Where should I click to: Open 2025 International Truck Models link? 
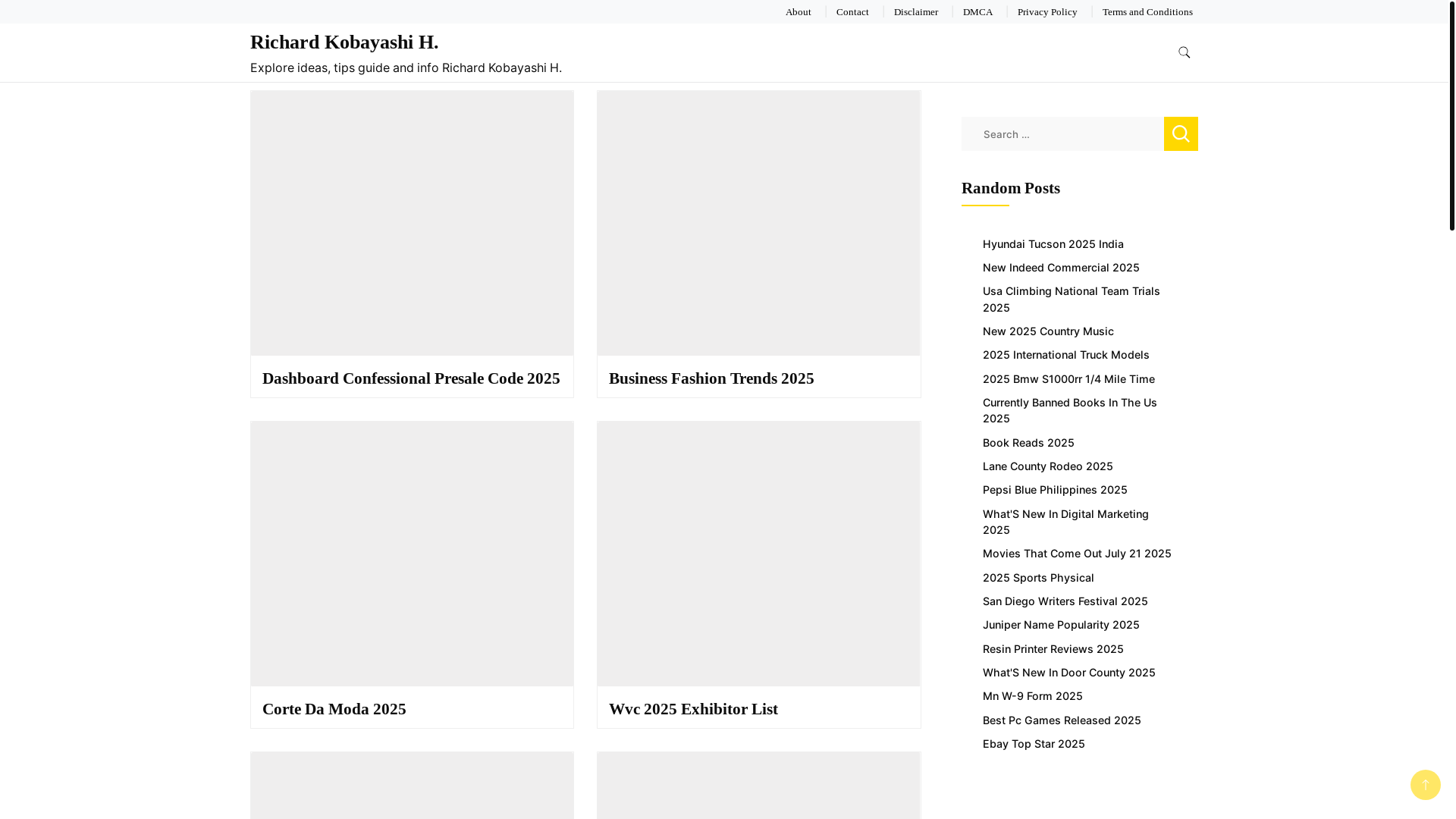pos(1065,355)
